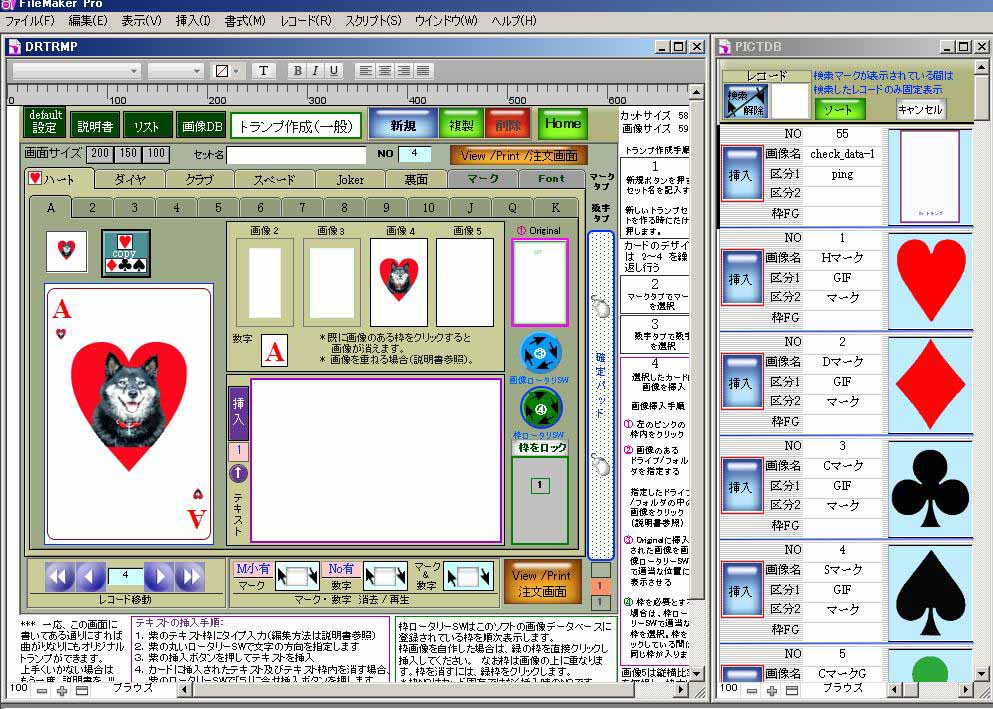Open the ブラウズ mode popup in DRTRMP
The height and width of the screenshot is (709, 993).
[133, 689]
